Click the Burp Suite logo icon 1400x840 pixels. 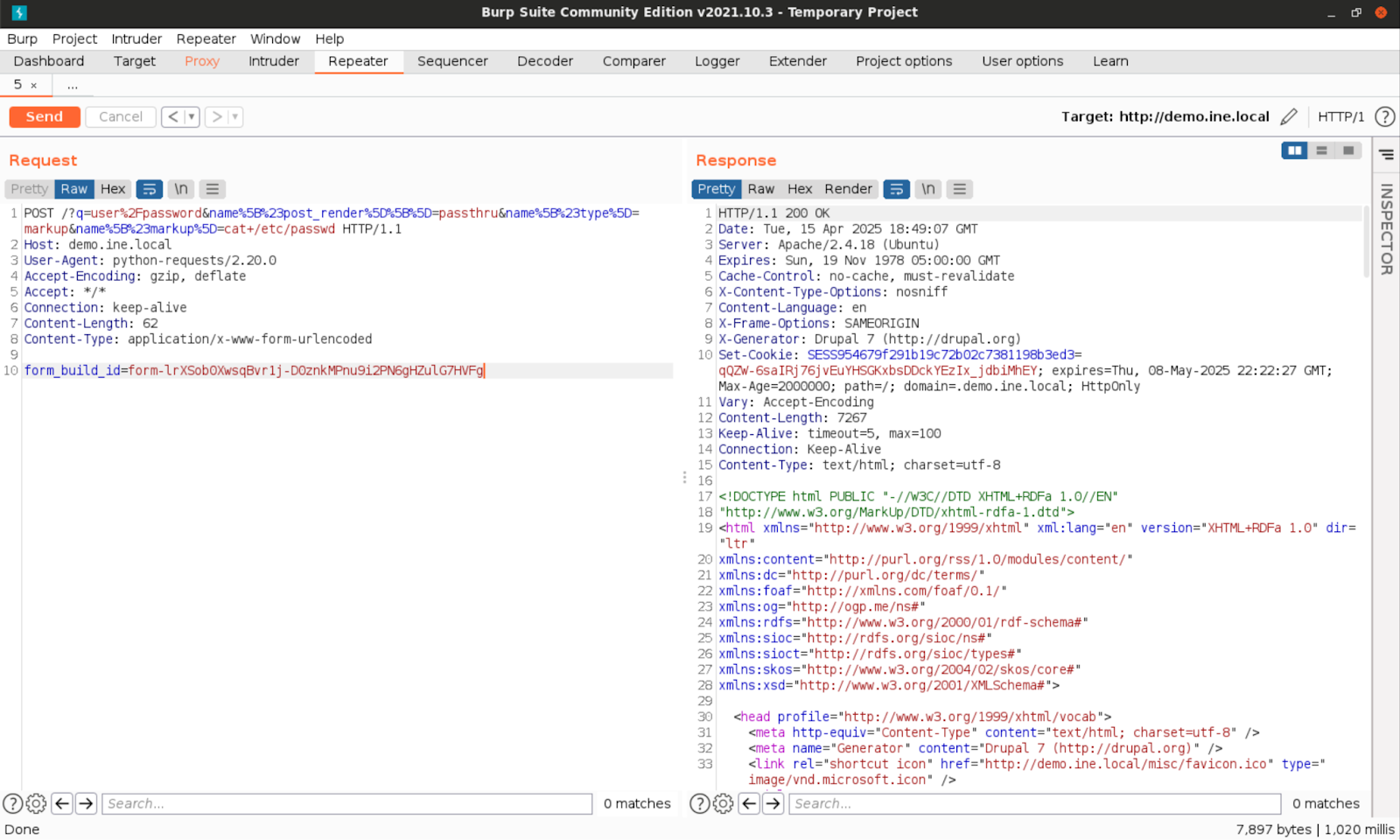[x=19, y=12]
